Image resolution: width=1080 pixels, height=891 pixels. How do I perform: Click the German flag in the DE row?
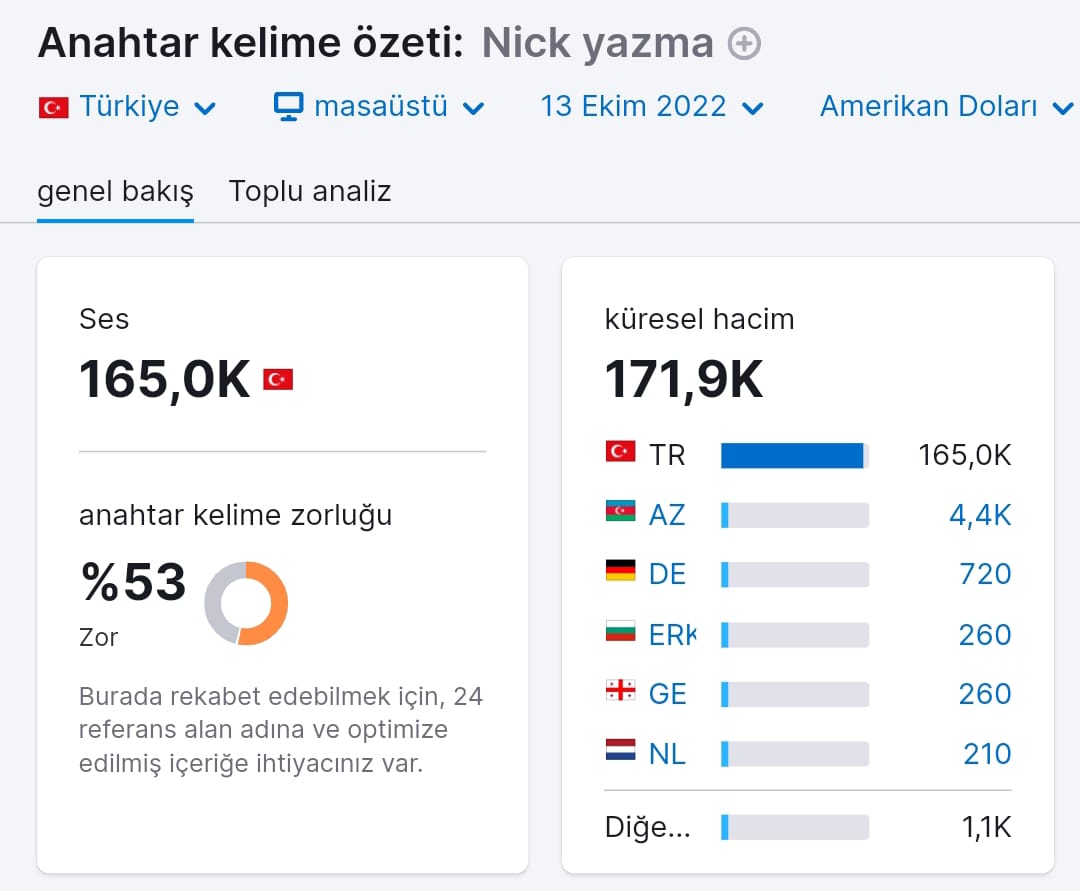621,571
